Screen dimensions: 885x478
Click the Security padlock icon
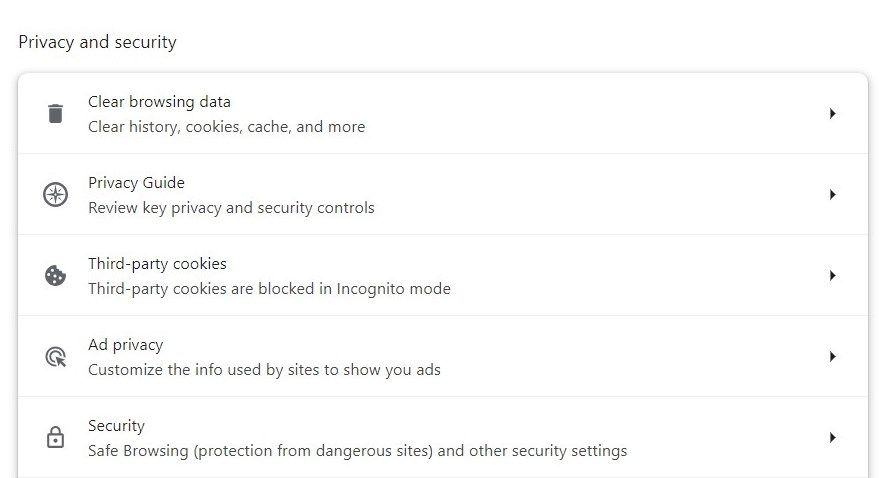coord(55,438)
